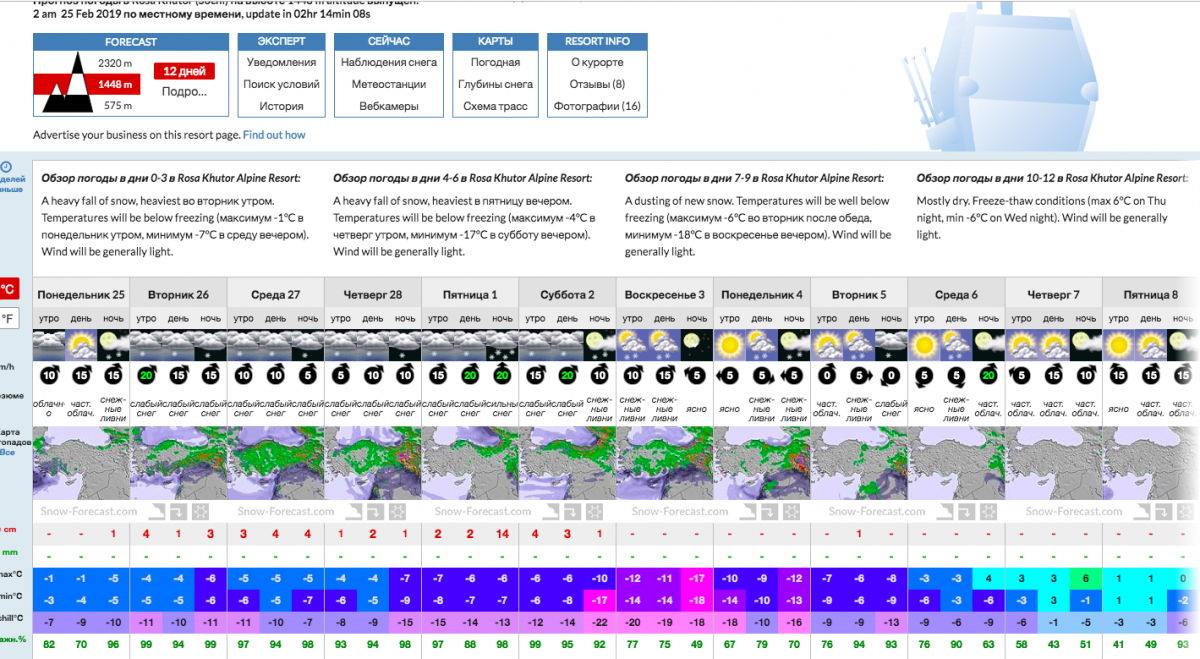Click the Monday 4 morning sunny icon
The width and height of the screenshot is (1200, 659).
(x=730, y=345)
